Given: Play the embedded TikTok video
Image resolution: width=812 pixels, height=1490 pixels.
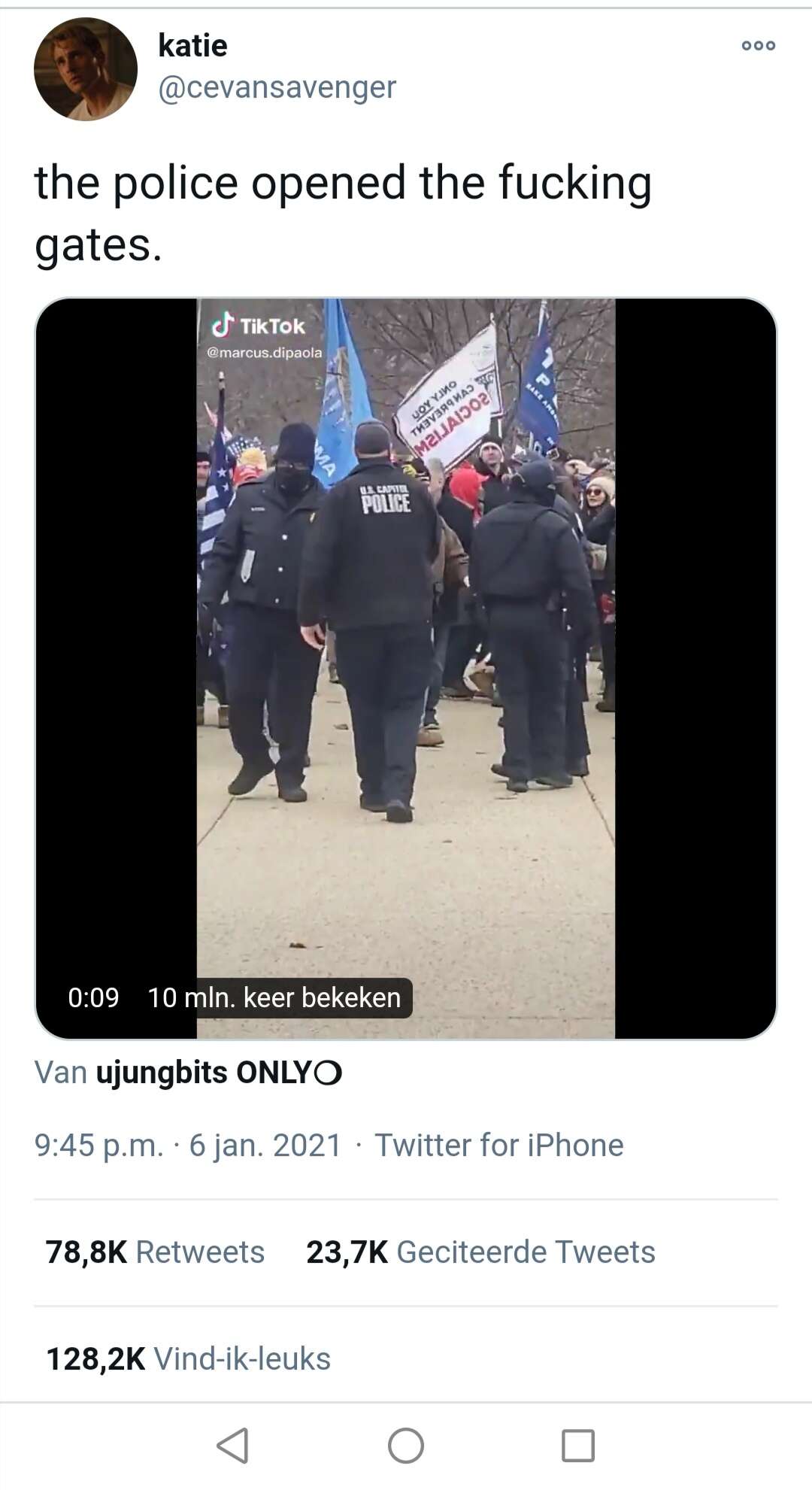Looking at the screenshot, I should [x=406, y=668].
